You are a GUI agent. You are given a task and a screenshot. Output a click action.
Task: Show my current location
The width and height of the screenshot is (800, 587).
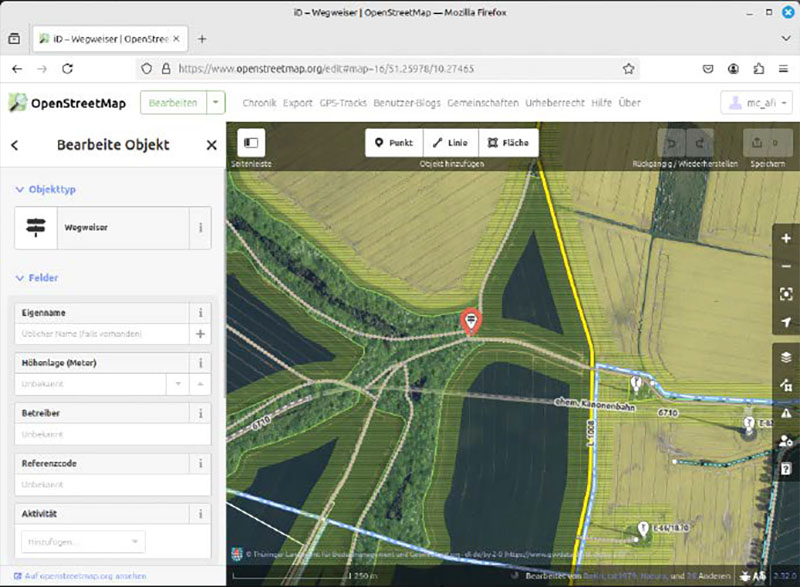pyautogui.click(x=786, y=322)
